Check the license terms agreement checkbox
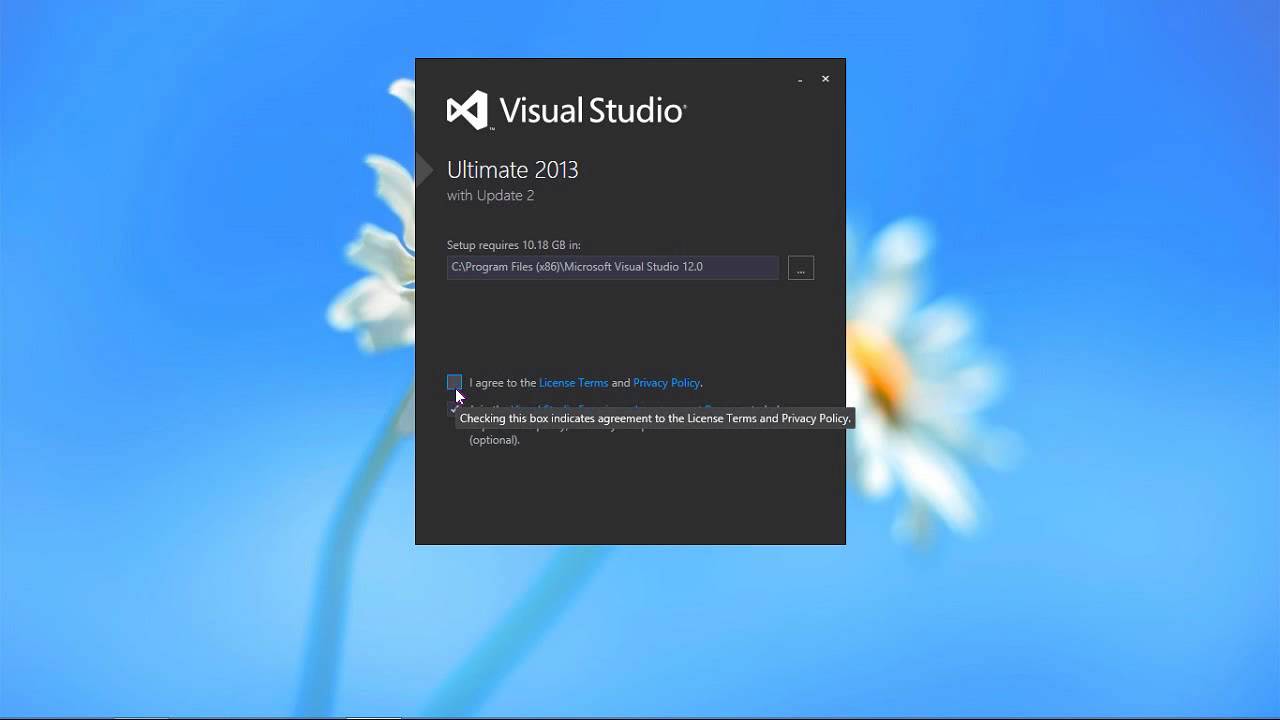Viewport: 1280px width, 720px height. pos(454,382)
